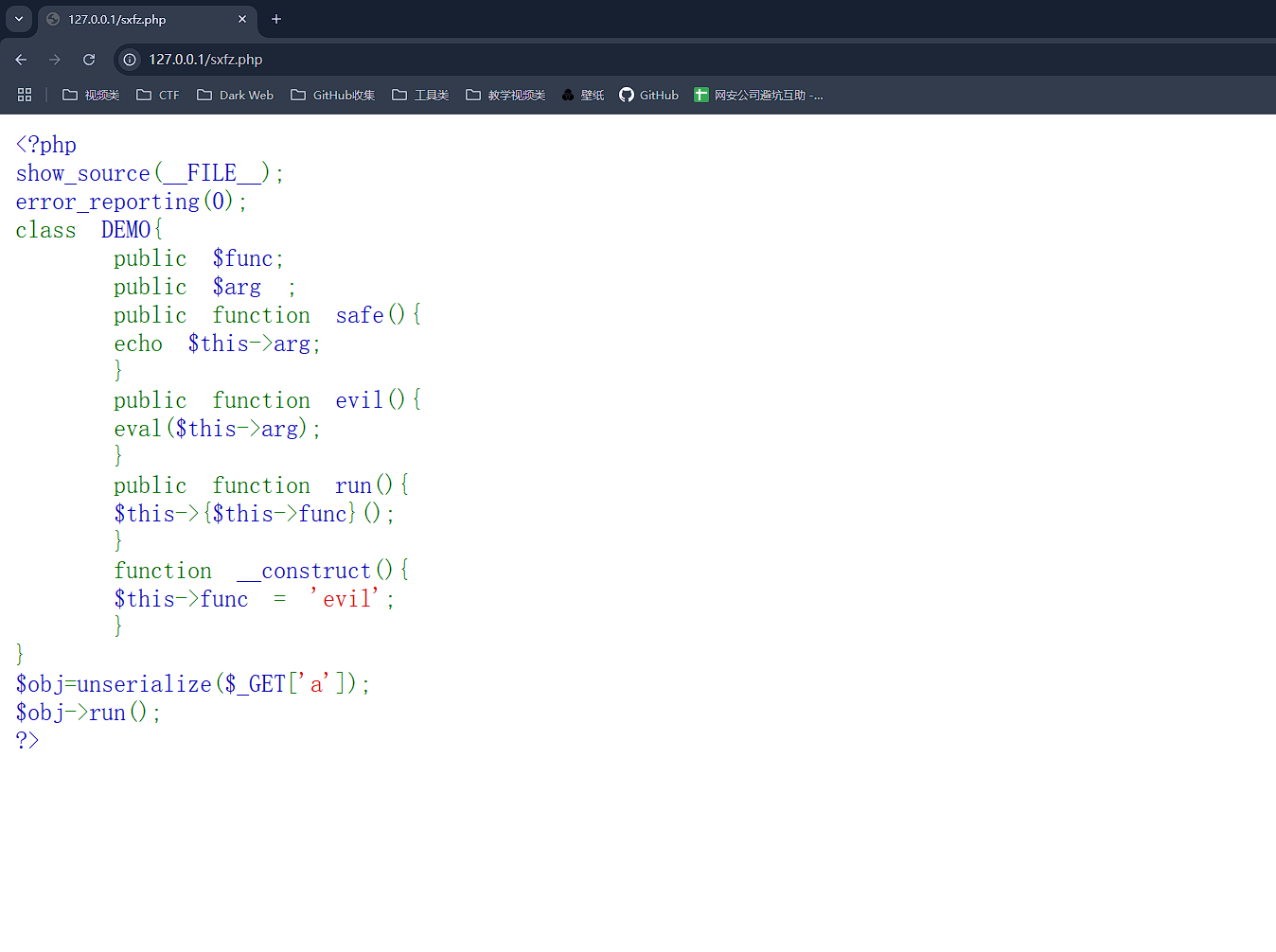The width and height of the screenshot is (1276, 952).
Task: View site information icon in address bar
Action: point(130,60)
